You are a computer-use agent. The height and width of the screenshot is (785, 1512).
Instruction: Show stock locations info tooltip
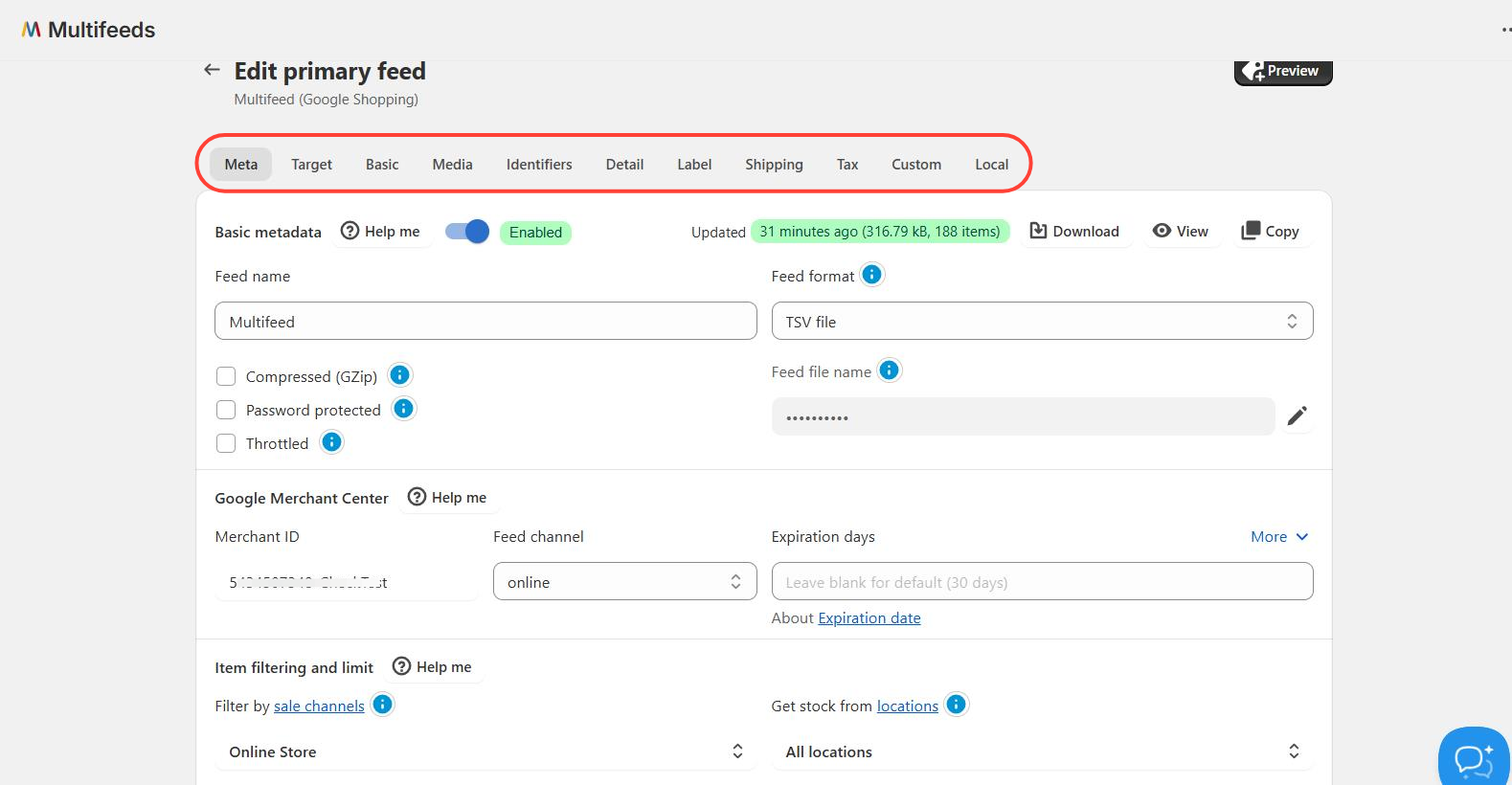(x=956, y=705)
